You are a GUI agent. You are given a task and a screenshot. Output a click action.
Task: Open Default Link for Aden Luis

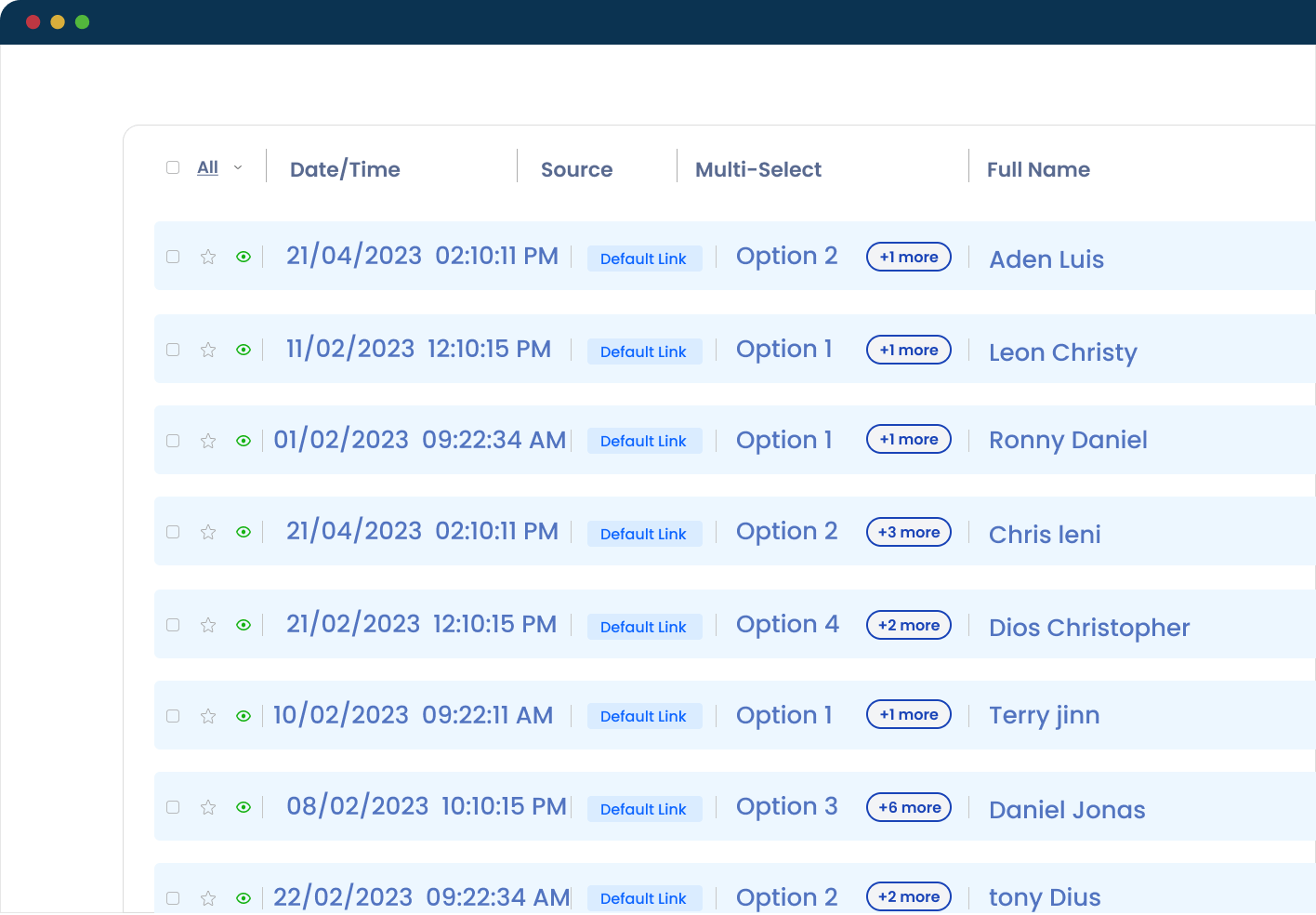coord(644,259)
